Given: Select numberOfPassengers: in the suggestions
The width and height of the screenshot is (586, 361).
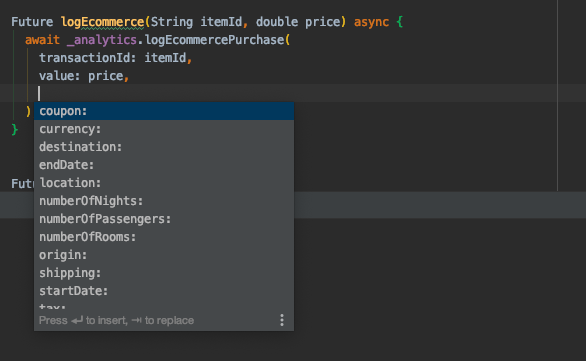Looking at the screenshot, I should 164,219.
